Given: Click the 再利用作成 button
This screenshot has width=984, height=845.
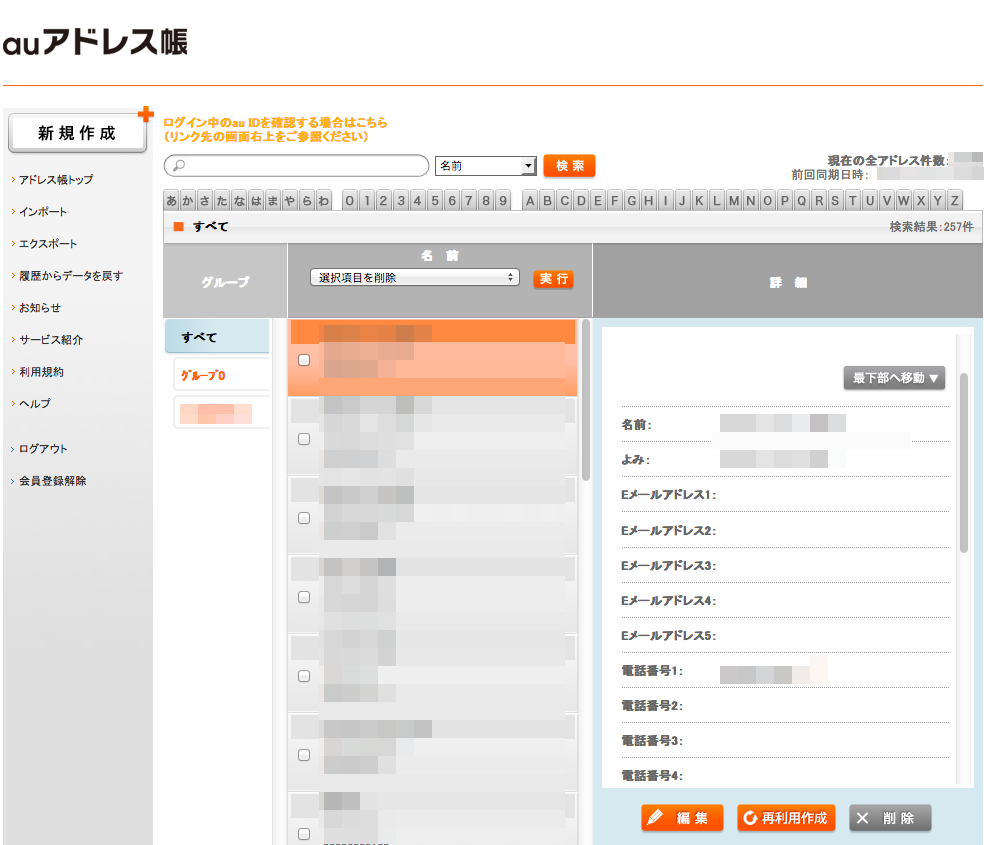Looking at the screenshot, I should tap(786, 818).
